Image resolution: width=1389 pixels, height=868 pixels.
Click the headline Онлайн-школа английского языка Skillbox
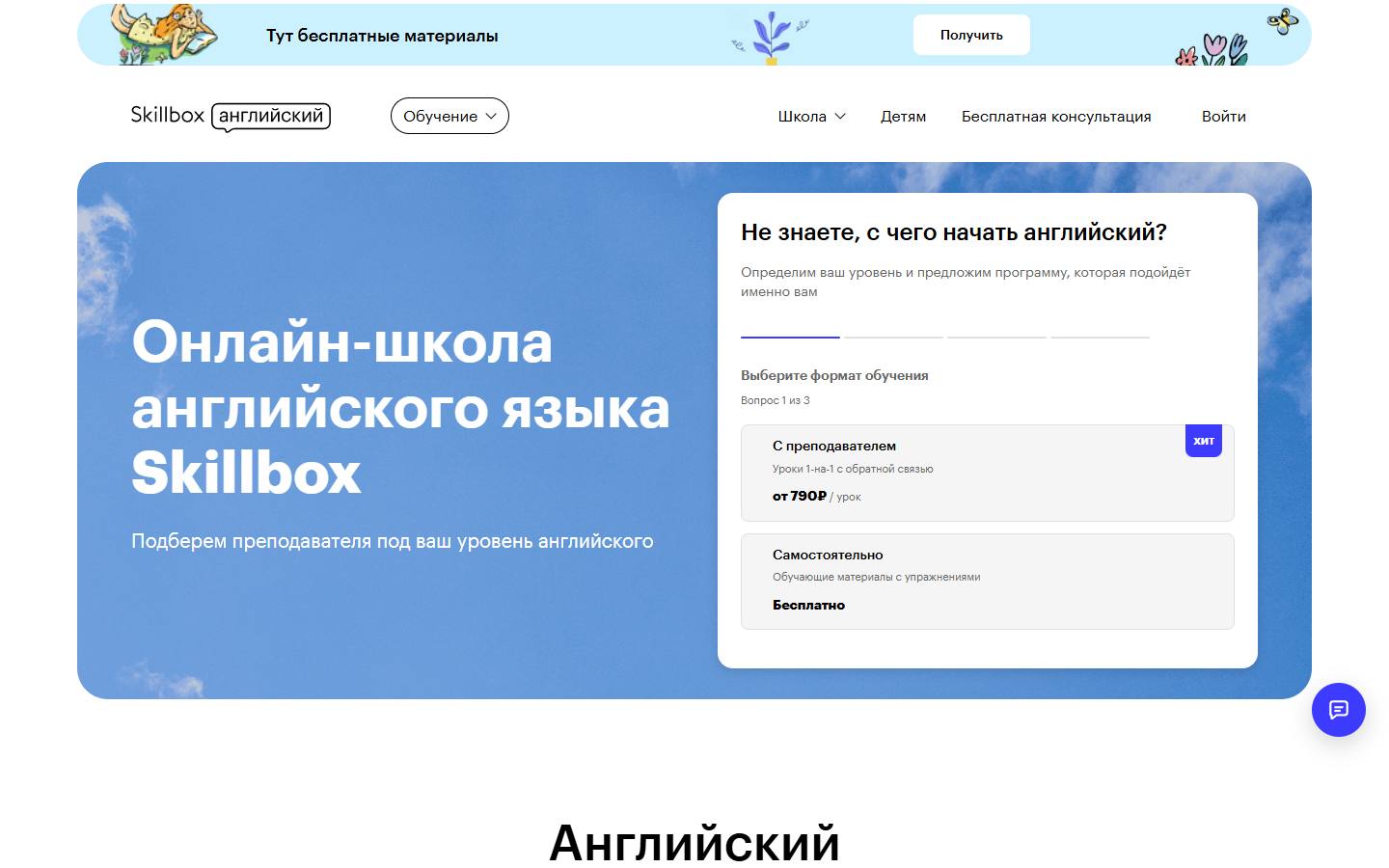[x=400, y=408]
